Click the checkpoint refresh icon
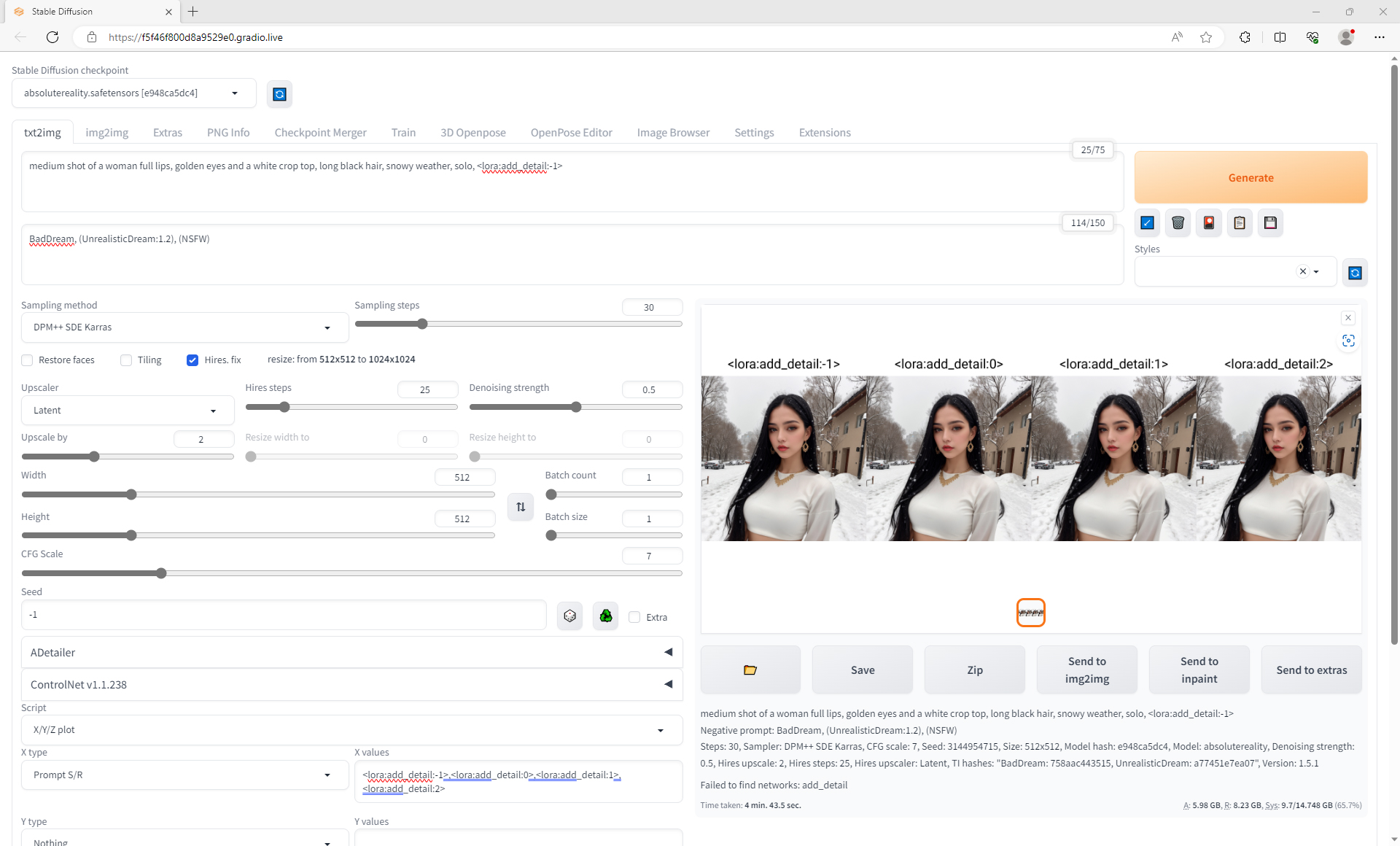1400x846 pixels. (x=279, y=94)
